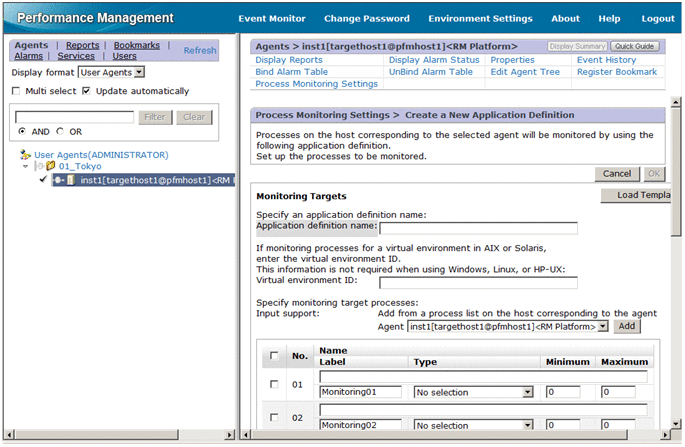Image resolution: width=685 pixels, height=447 pixels.
Task: Select the 01_Tokyo tree folder
Action: click(x=80, y=166)
